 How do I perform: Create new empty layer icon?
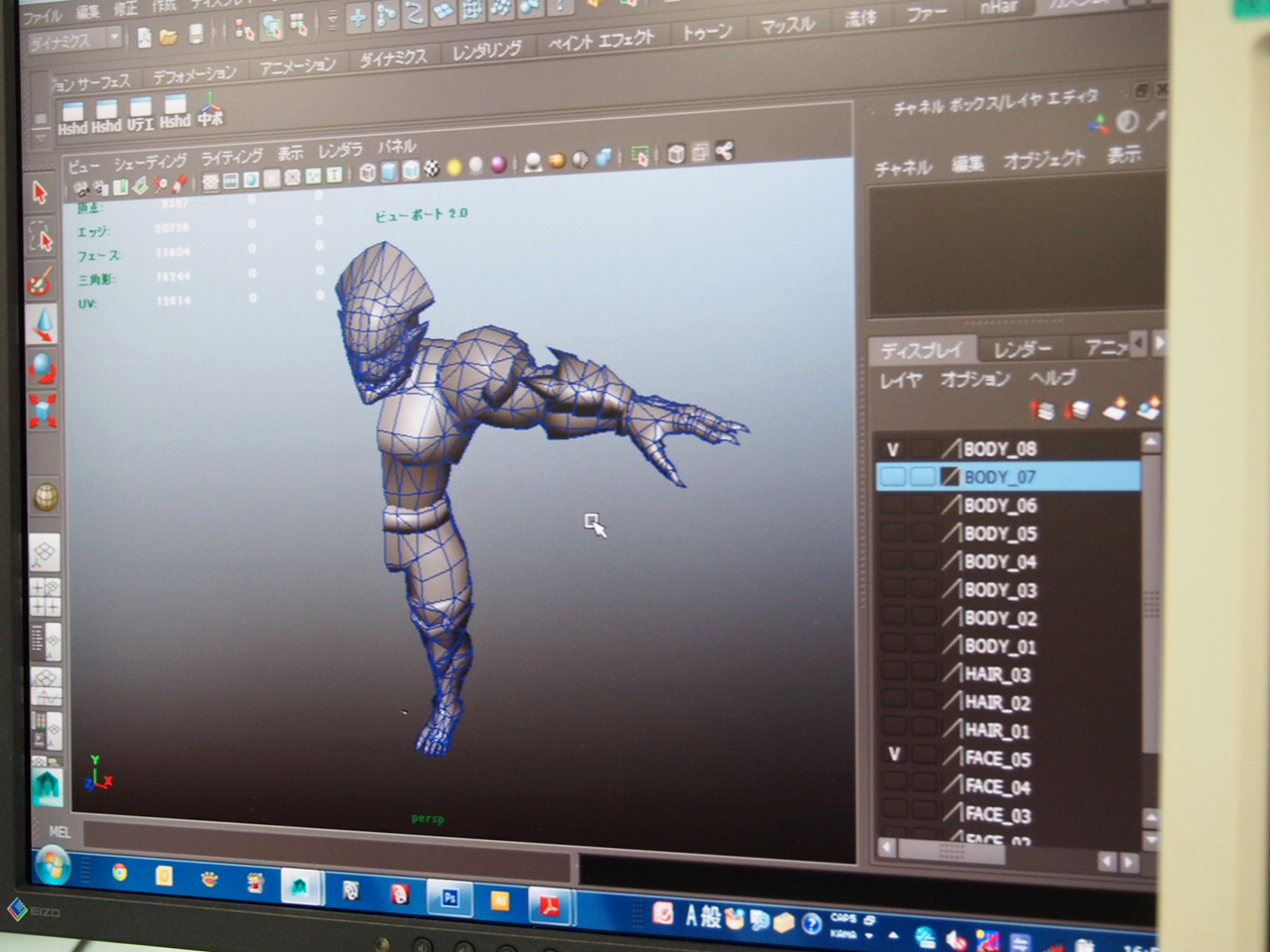[x=1115, y=408]
